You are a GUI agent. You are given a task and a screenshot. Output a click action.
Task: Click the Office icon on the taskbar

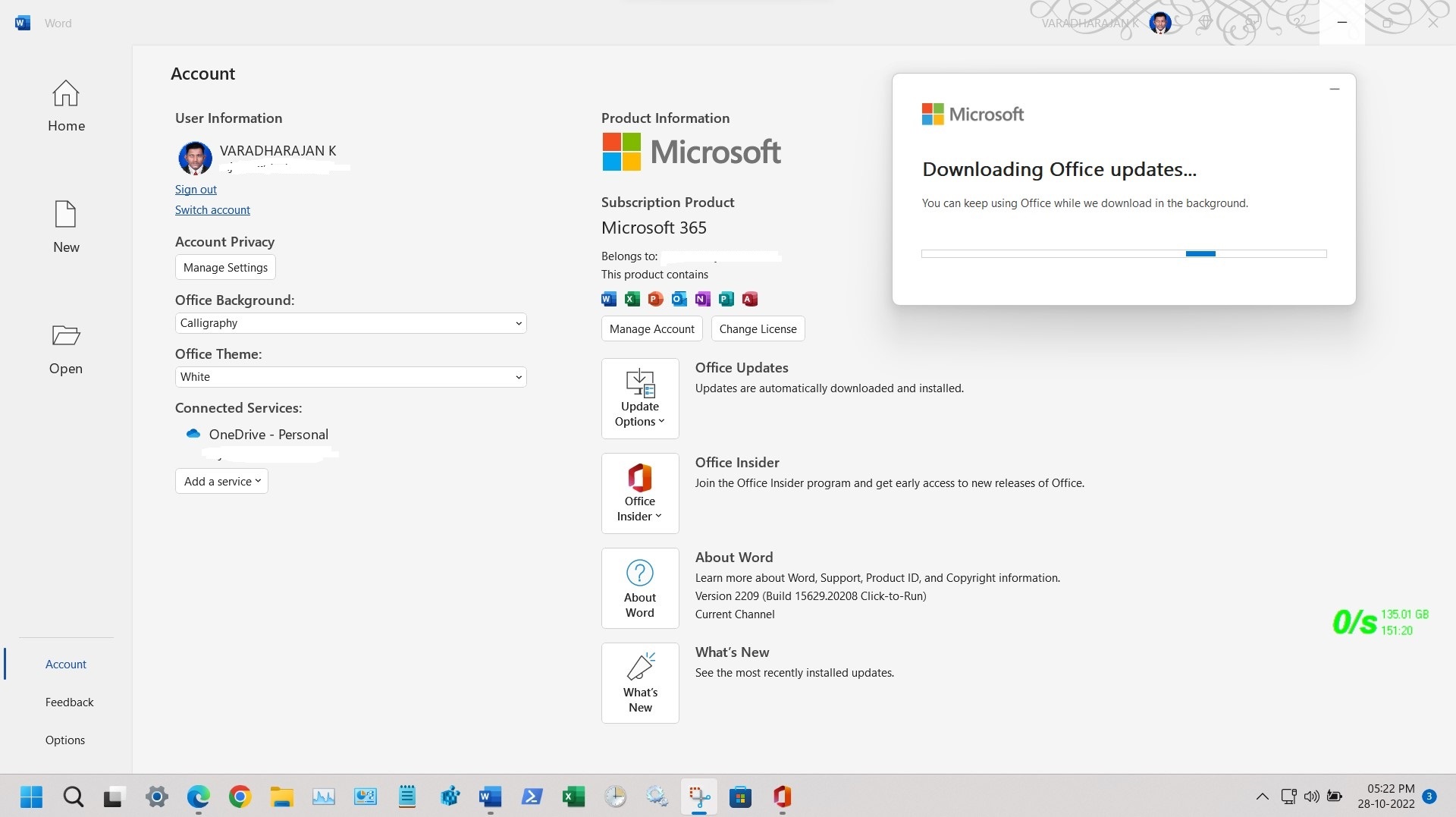coord(783,797)
